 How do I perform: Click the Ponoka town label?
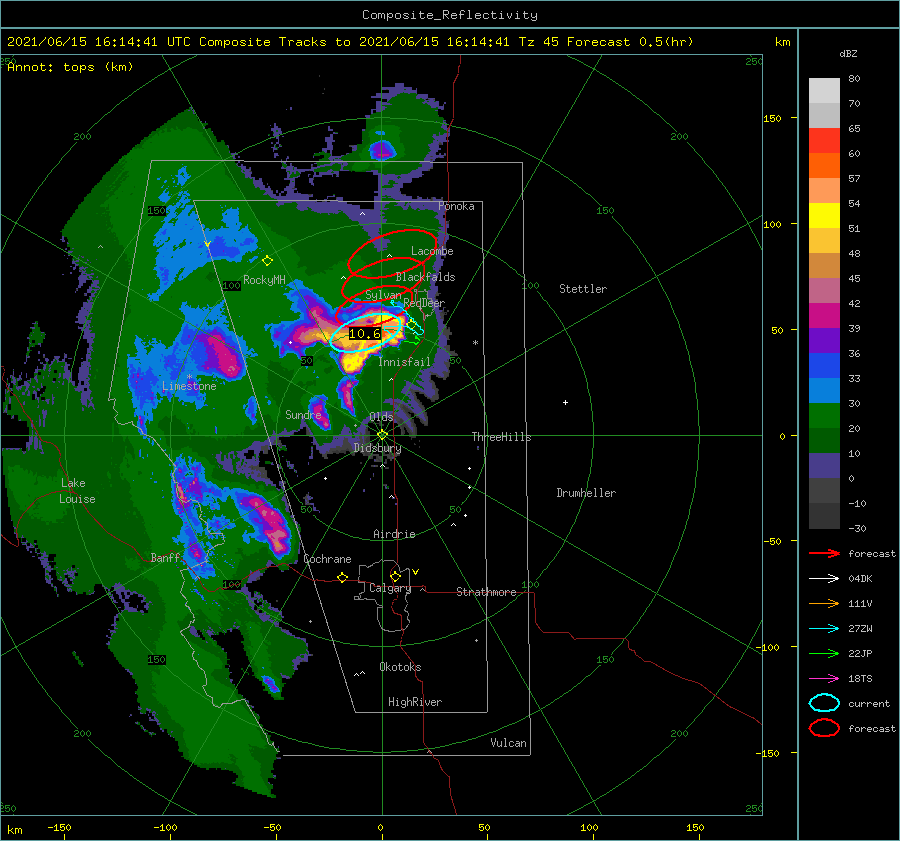[456, 206]
